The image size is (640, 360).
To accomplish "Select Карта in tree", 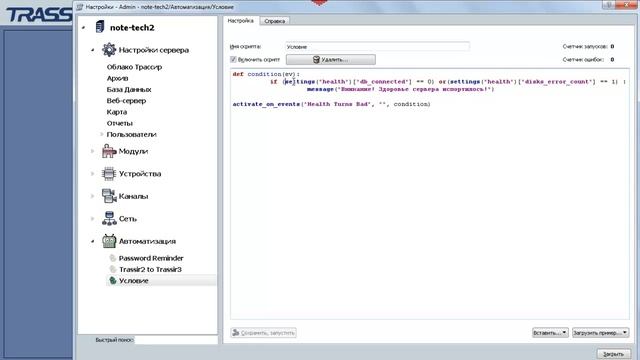I will 117,112.
